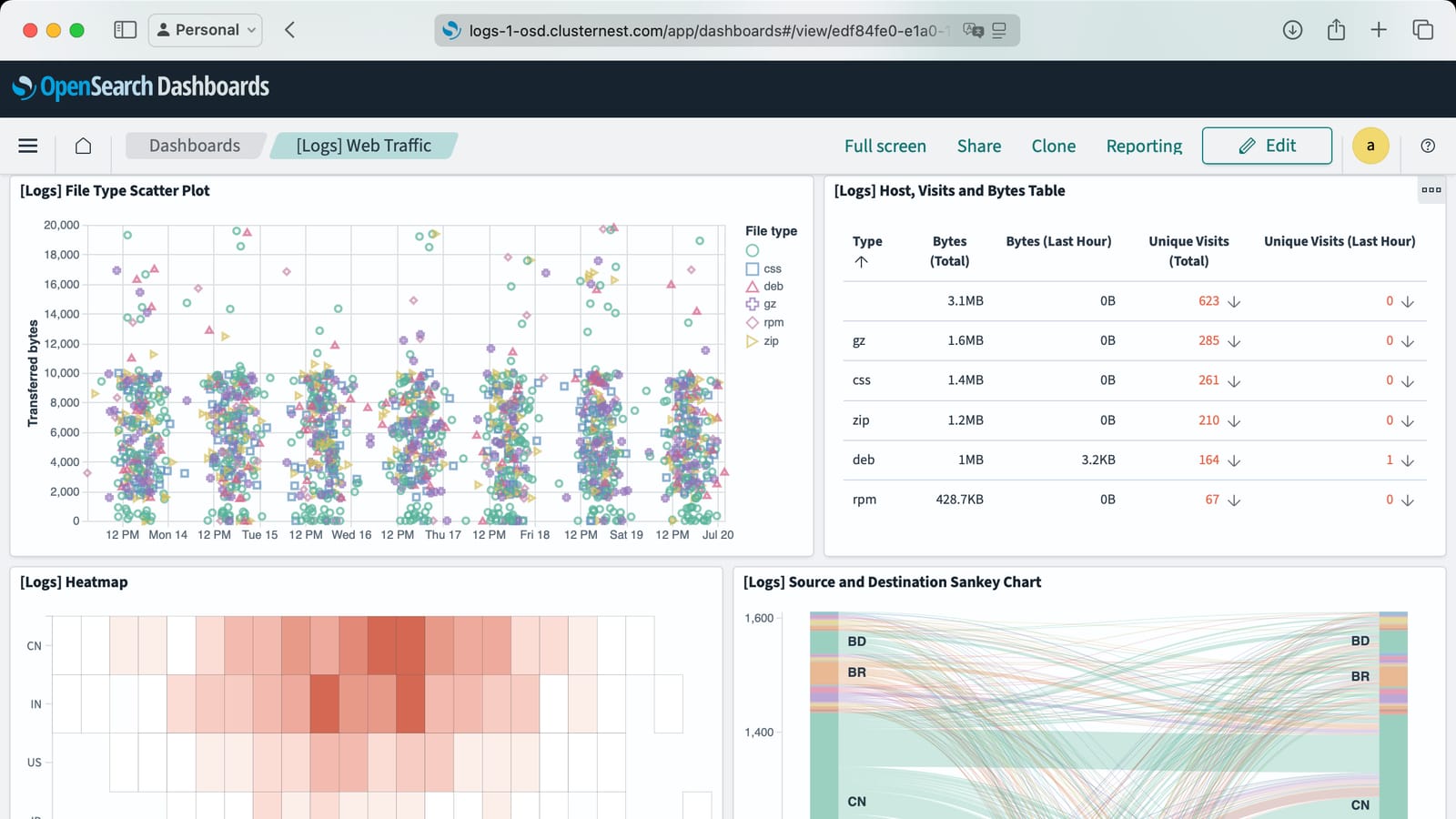Click the translate icon in address bar
1456x819 pixels.
pos(973,30)
